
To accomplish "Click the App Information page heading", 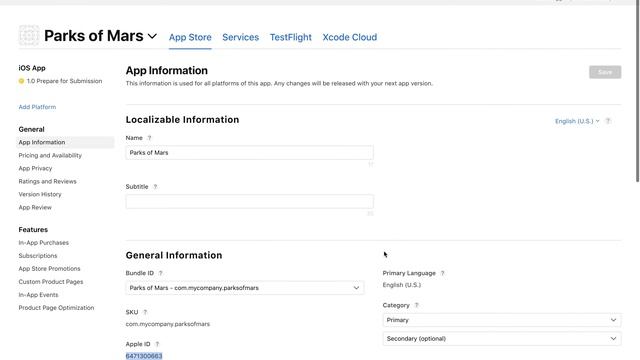I will pos(167,71).
